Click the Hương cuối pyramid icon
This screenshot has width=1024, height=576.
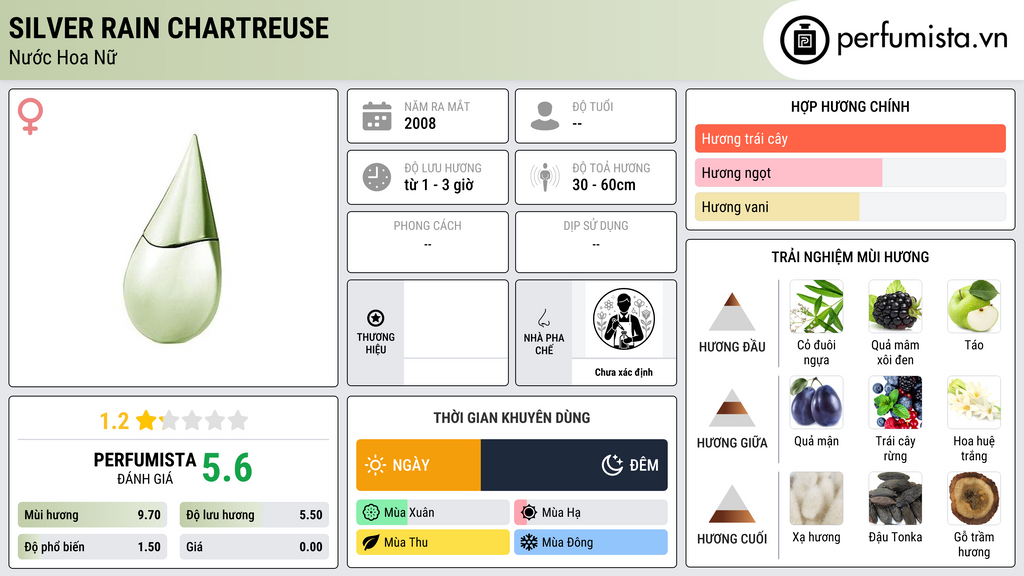click(732, 504)
